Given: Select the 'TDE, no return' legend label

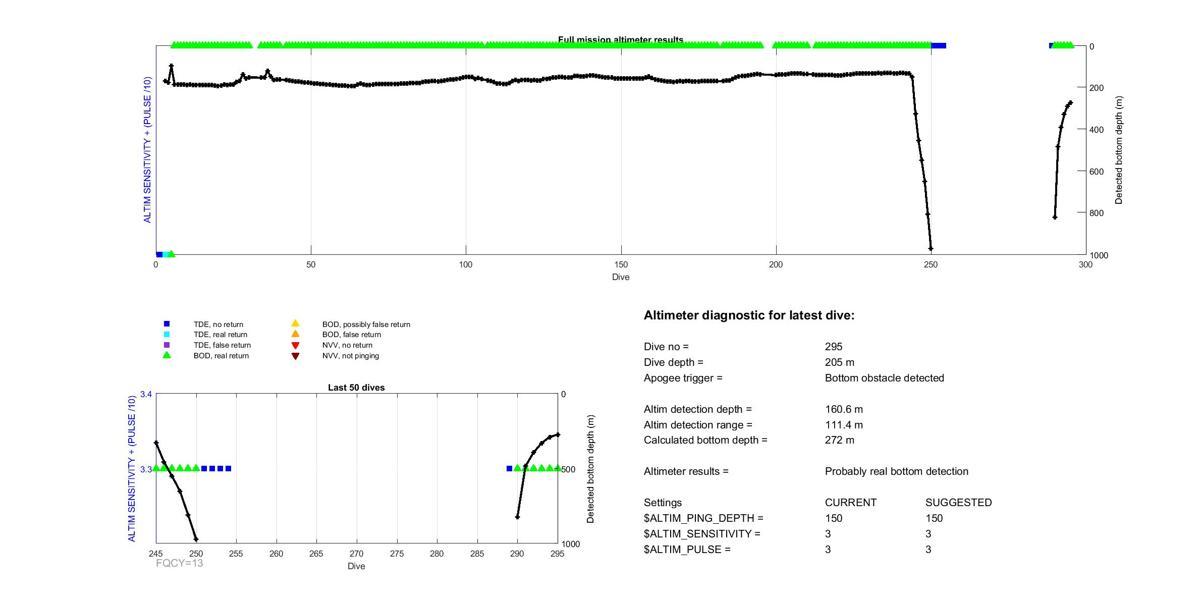Looking at the screenshot, I should coord(218,325).
